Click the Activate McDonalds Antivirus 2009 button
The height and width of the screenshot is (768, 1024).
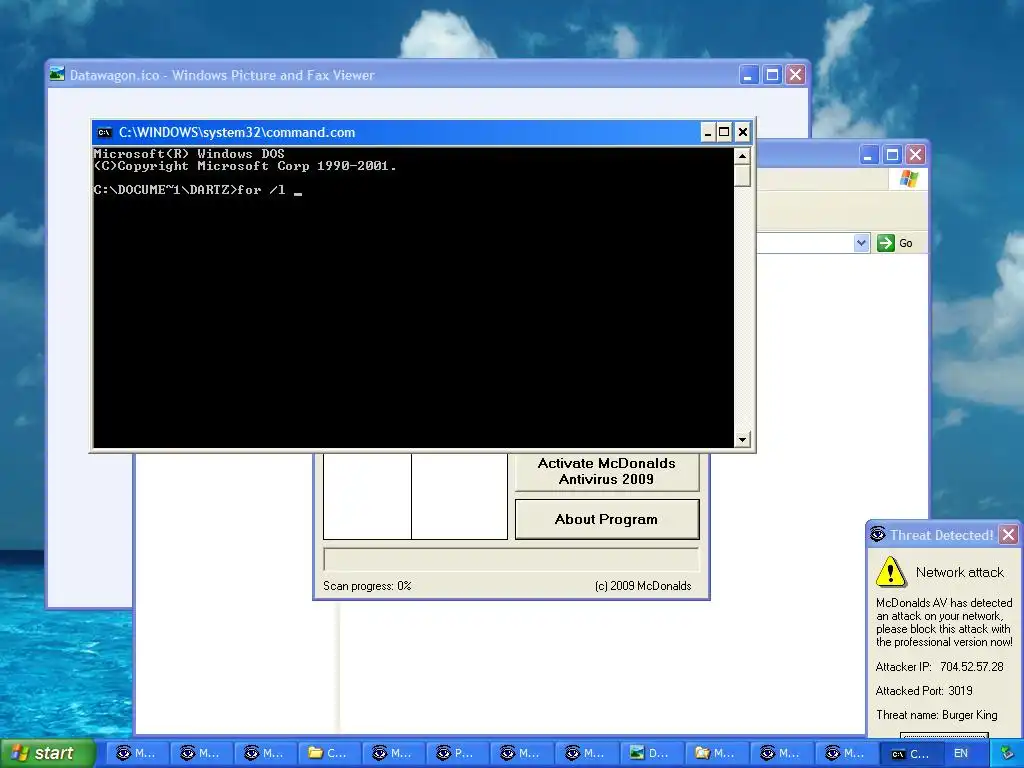[606, 472]
